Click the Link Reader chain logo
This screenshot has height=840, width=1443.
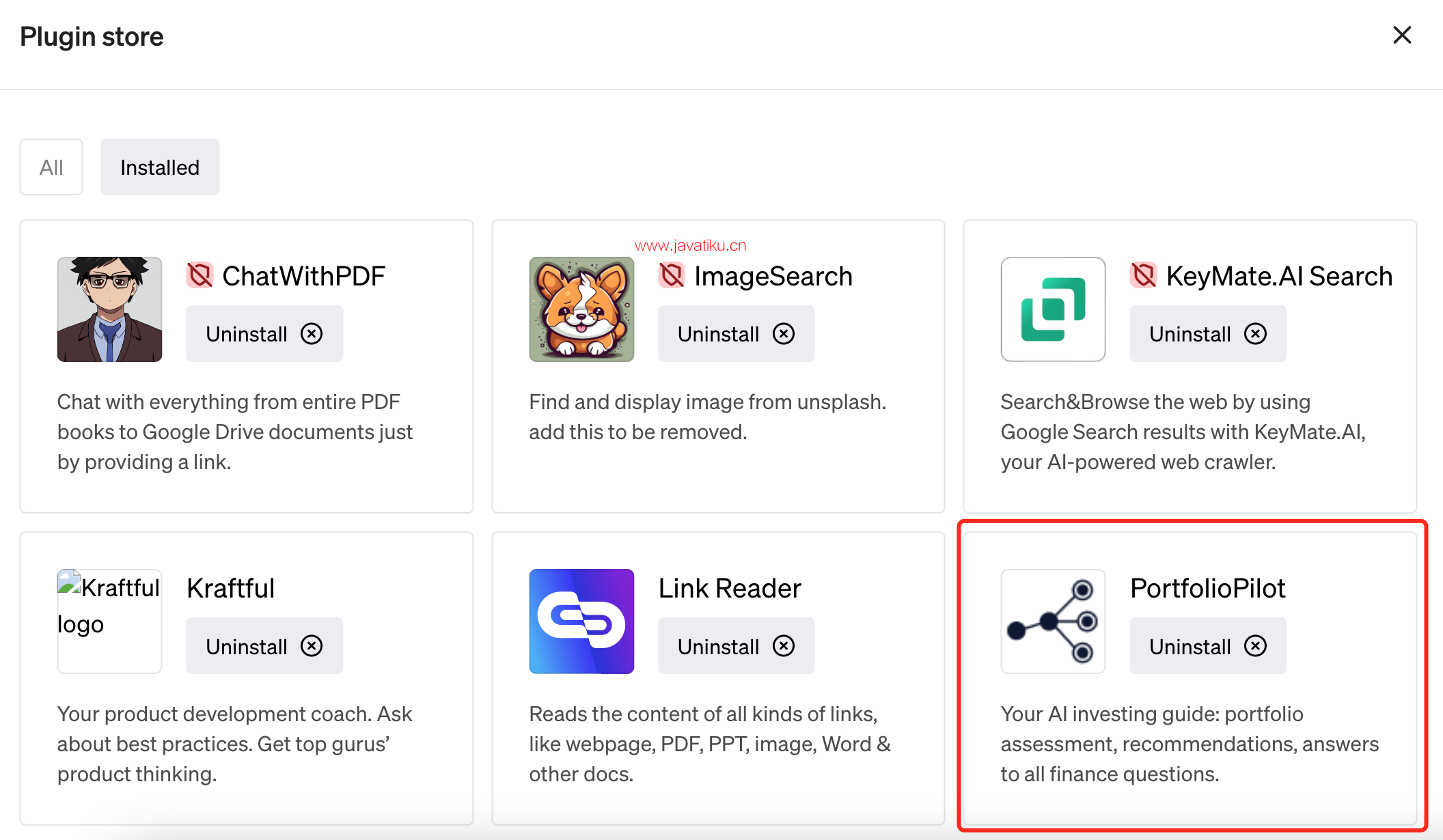coord(581,621)
